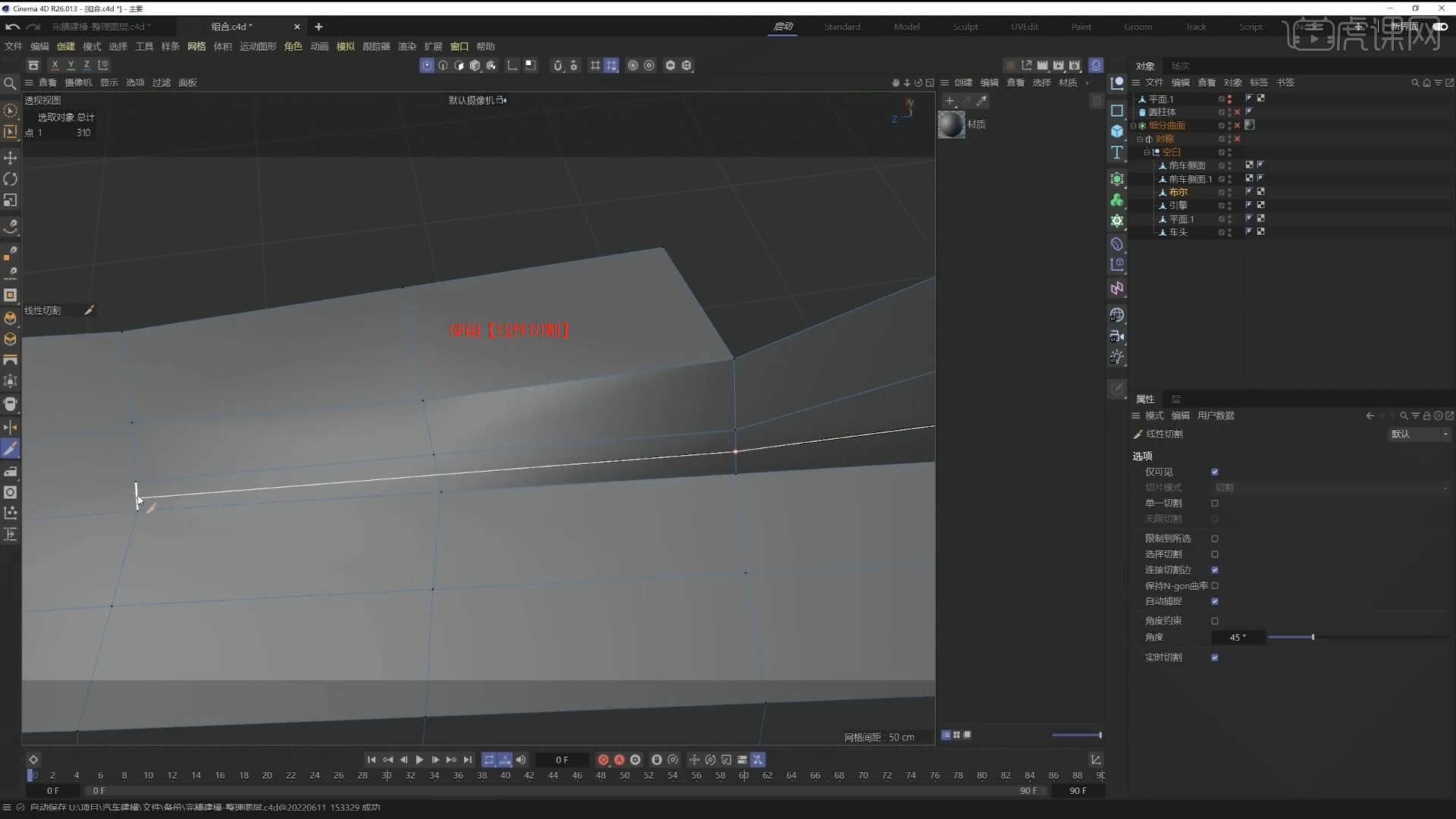Collapse the 对称 tree node

pos(1140,139)
